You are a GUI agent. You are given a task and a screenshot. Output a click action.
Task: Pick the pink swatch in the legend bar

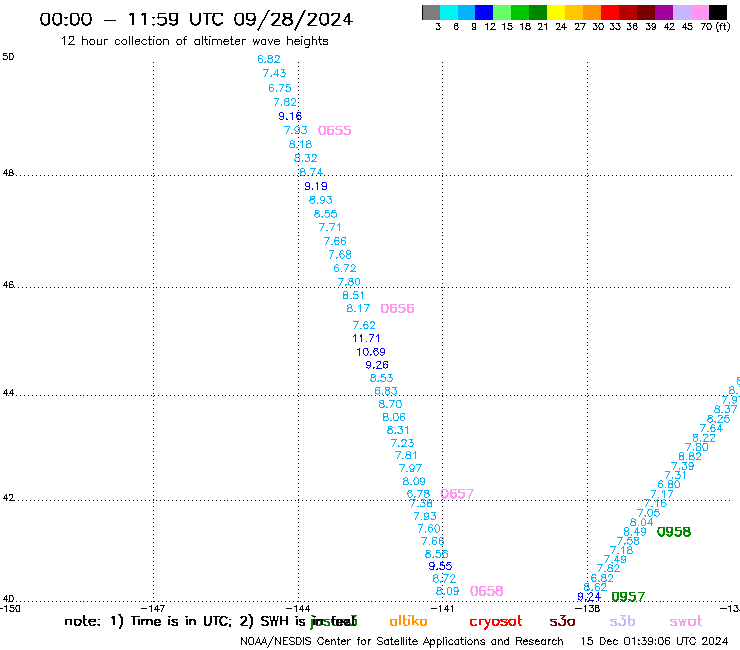click(x=699, y=12)
